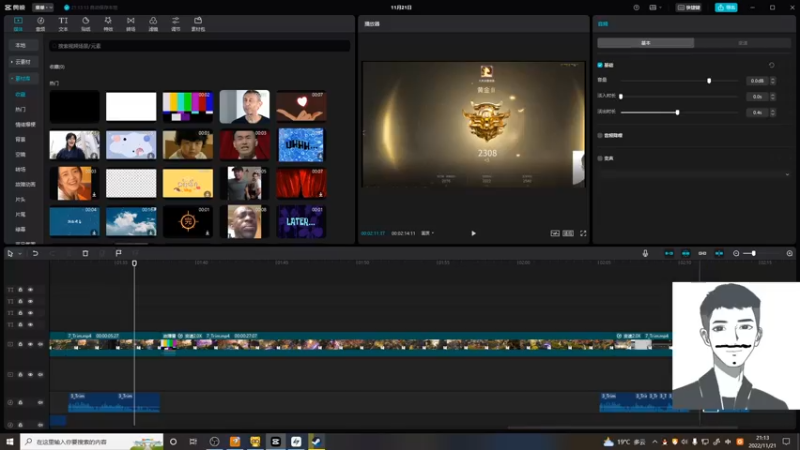Toggle the 基础 (basic) checkbox
This screenshot has height=450, width=800.
pyautogui.click(x=600, y=65)
